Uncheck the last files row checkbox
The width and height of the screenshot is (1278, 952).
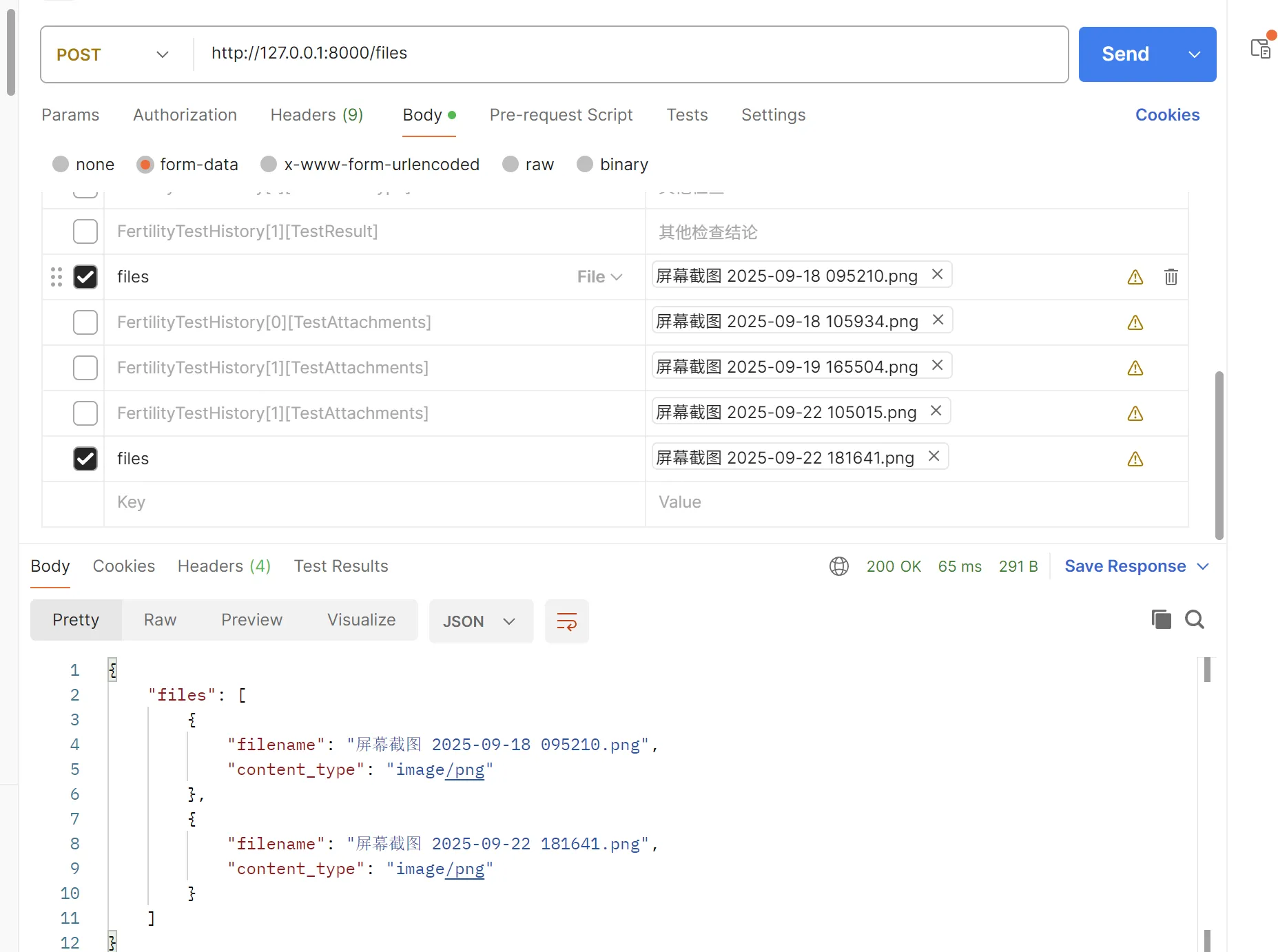(x=85, y=459)
